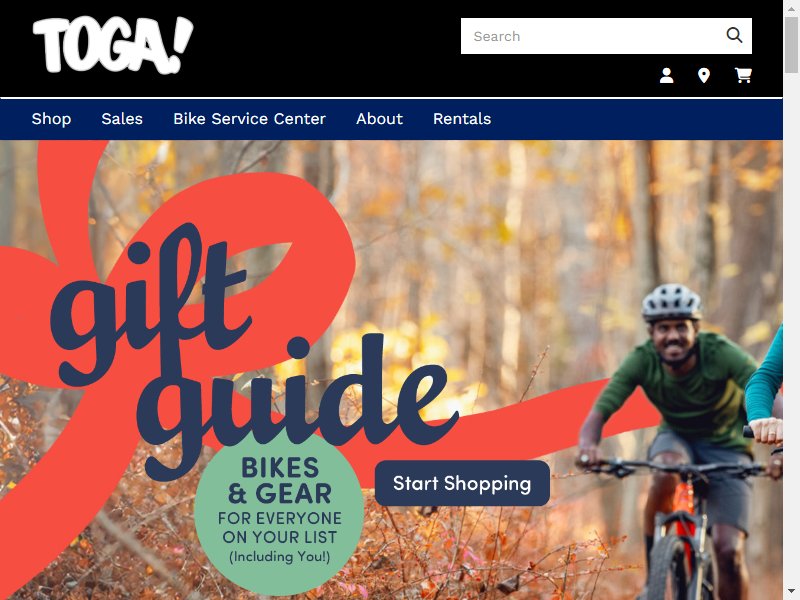Open the account user icon

click(666, 76)
